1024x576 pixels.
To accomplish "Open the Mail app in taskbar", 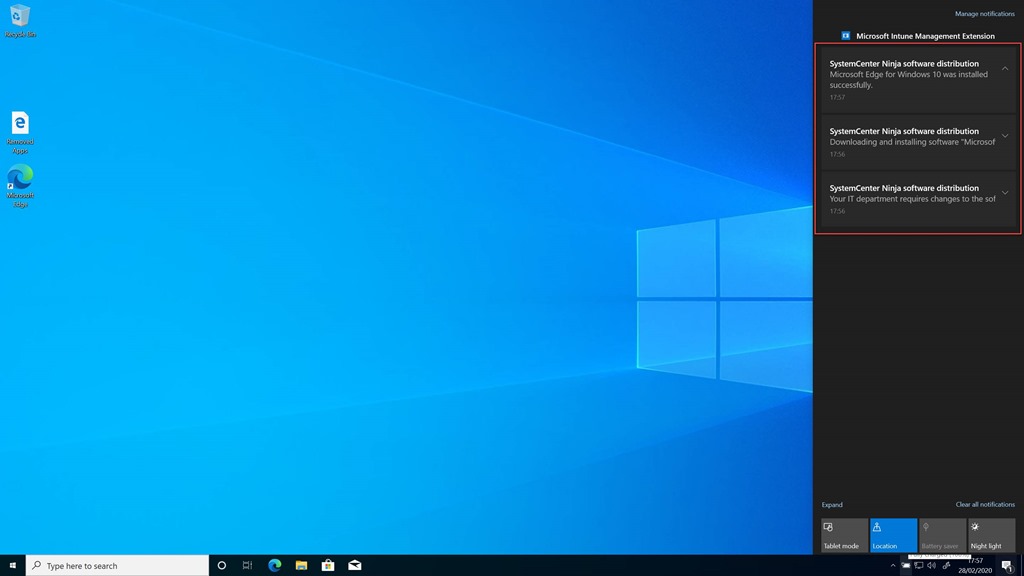I will point(355,565).
